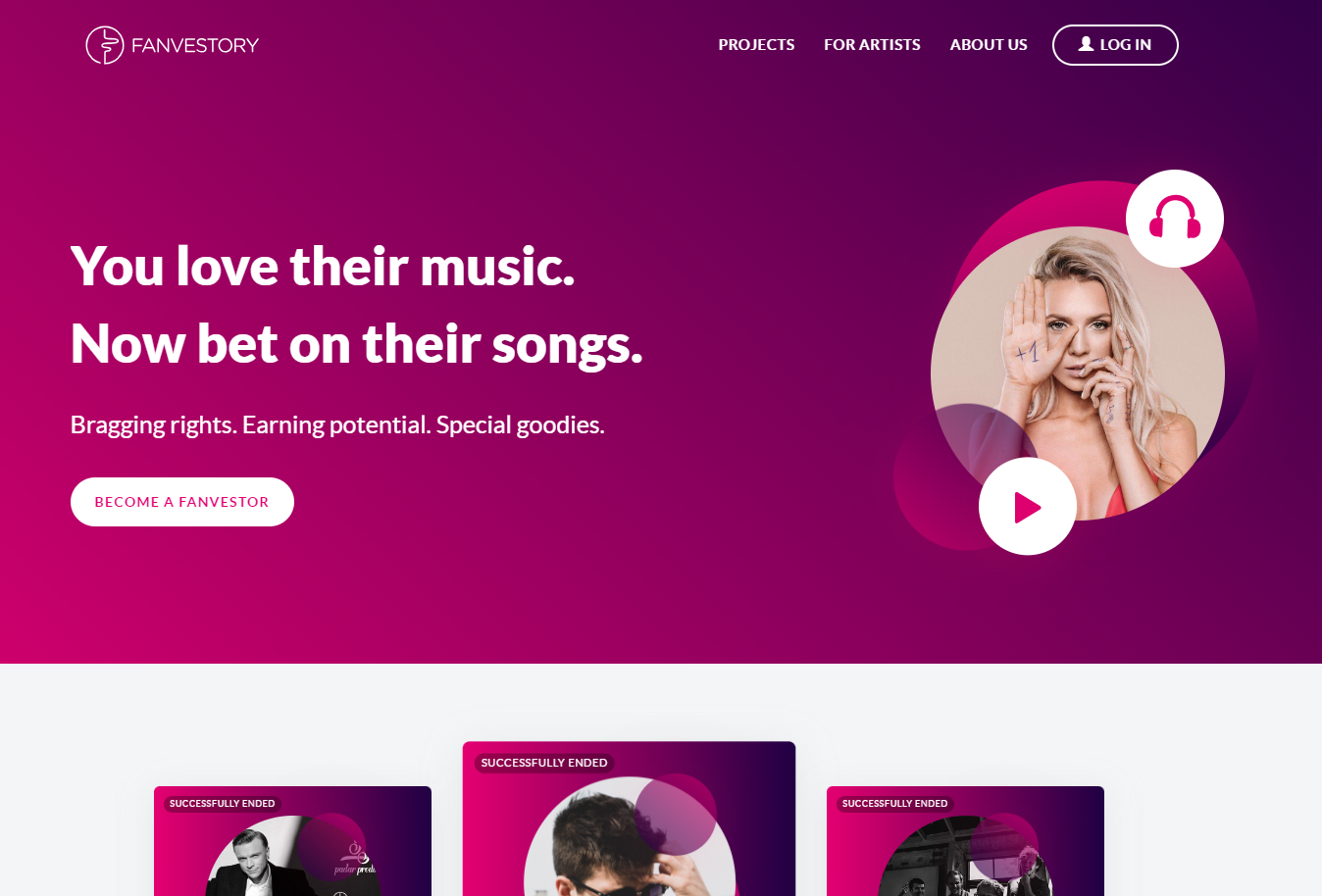Click Become a Fanvestor button

(182, 502)
